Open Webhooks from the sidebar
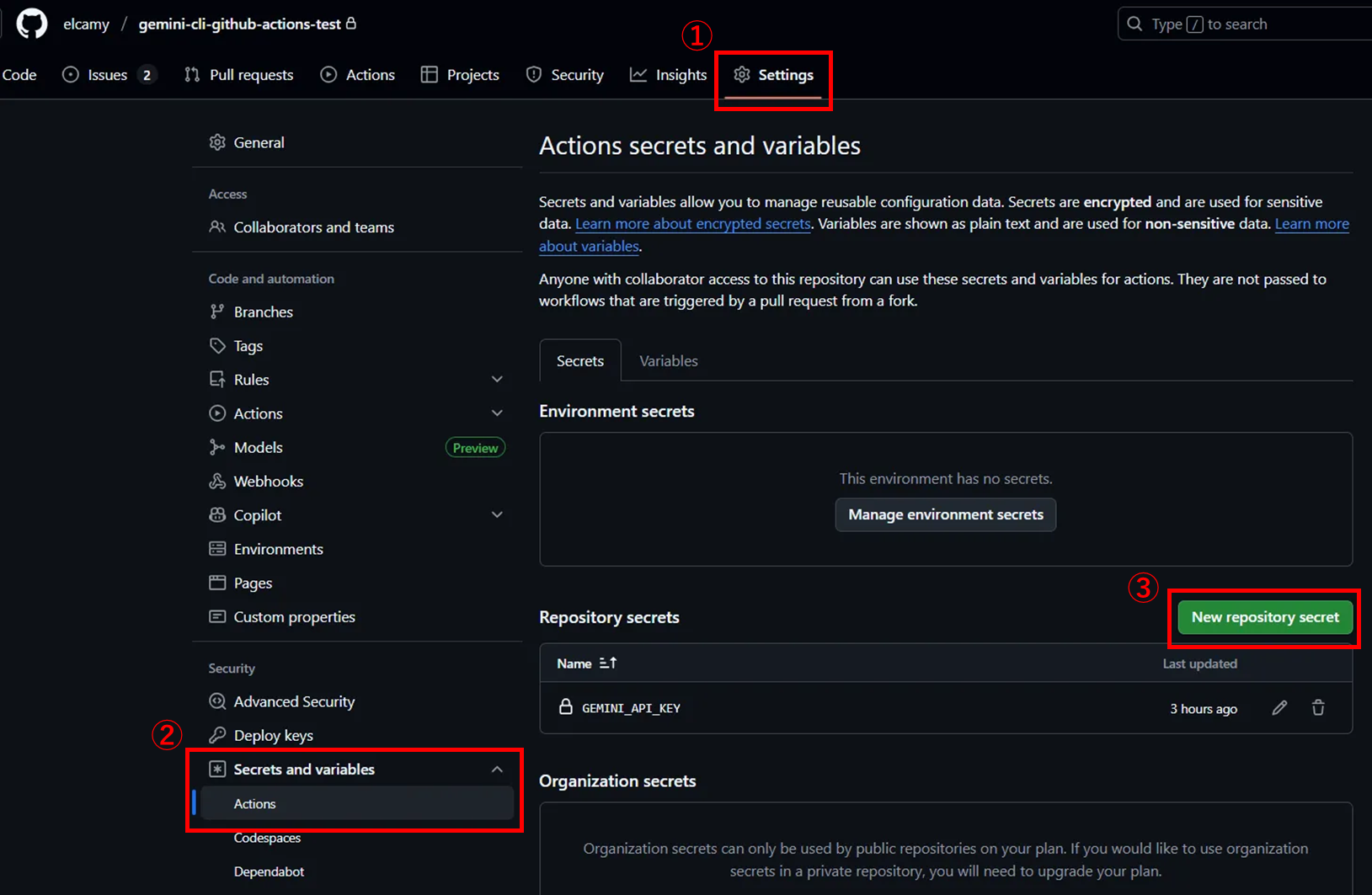Viewport: 1372px width, 895px height. (x=268, y=482)
